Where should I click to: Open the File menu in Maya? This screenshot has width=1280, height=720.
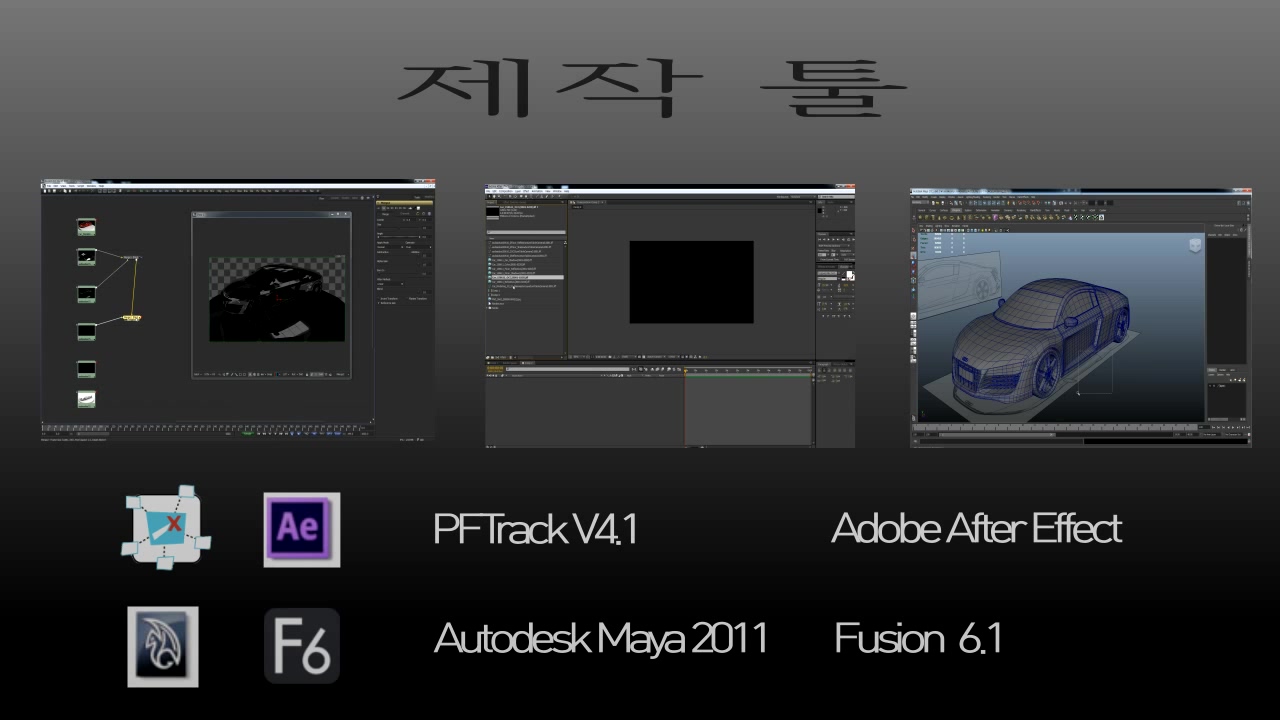[x=915, y=197]
